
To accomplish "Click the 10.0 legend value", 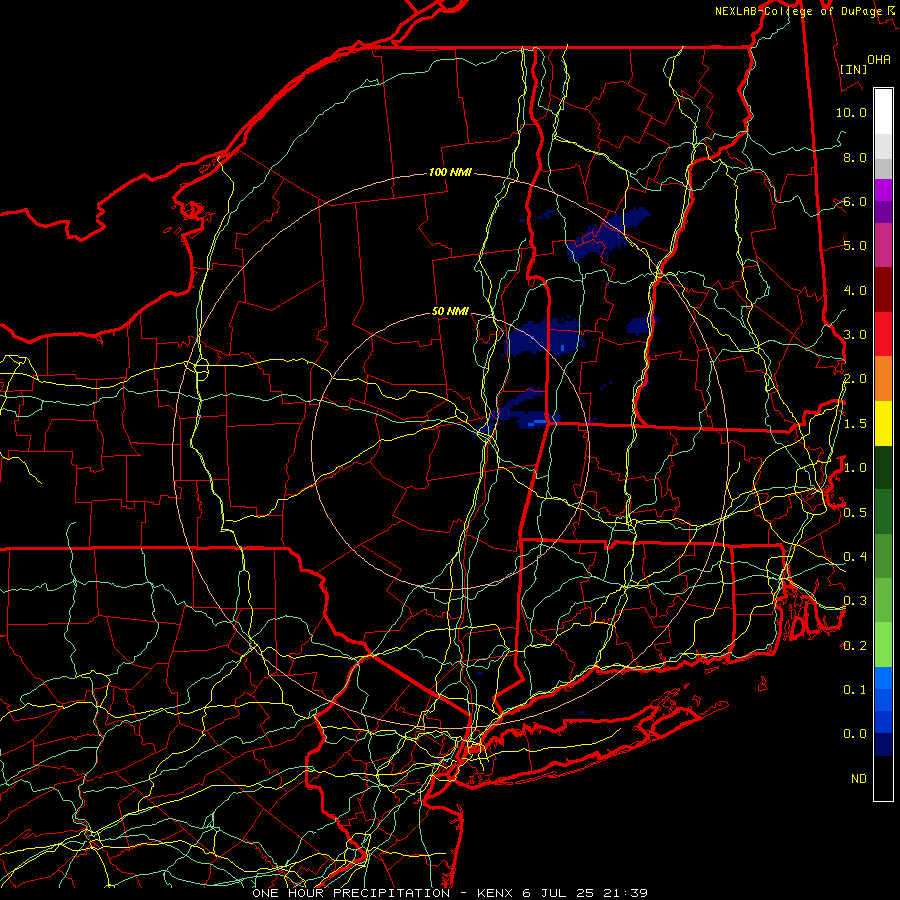I will (x=851, y=112).
